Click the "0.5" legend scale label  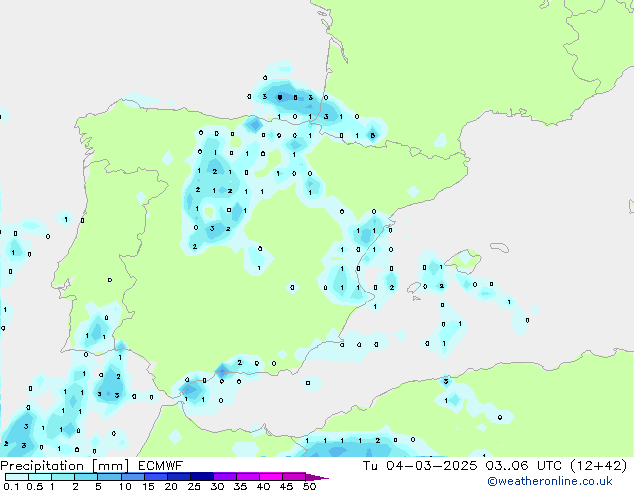pyautogui.click(x=35, y=486)
